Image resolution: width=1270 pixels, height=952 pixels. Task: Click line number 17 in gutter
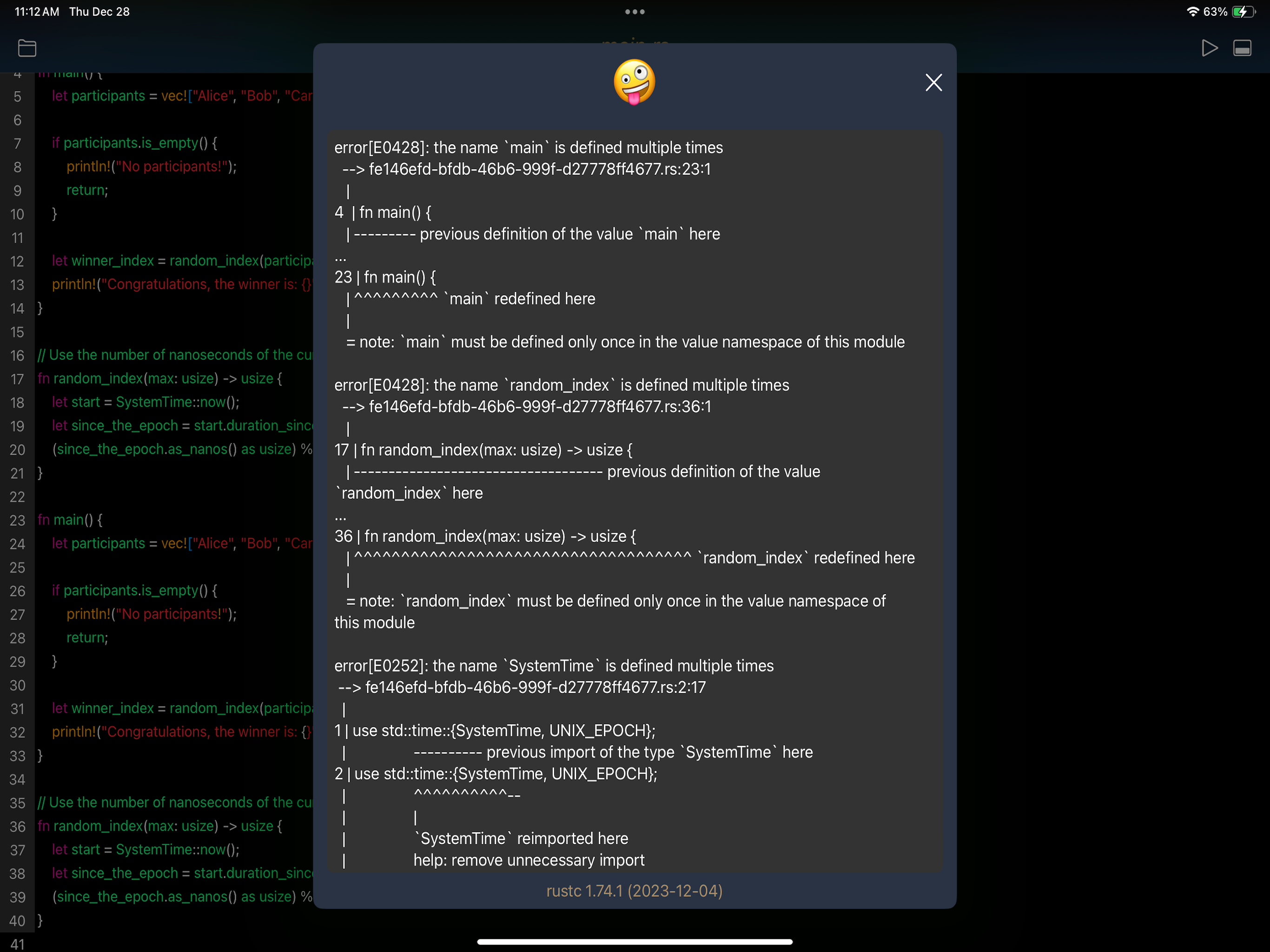17,379
